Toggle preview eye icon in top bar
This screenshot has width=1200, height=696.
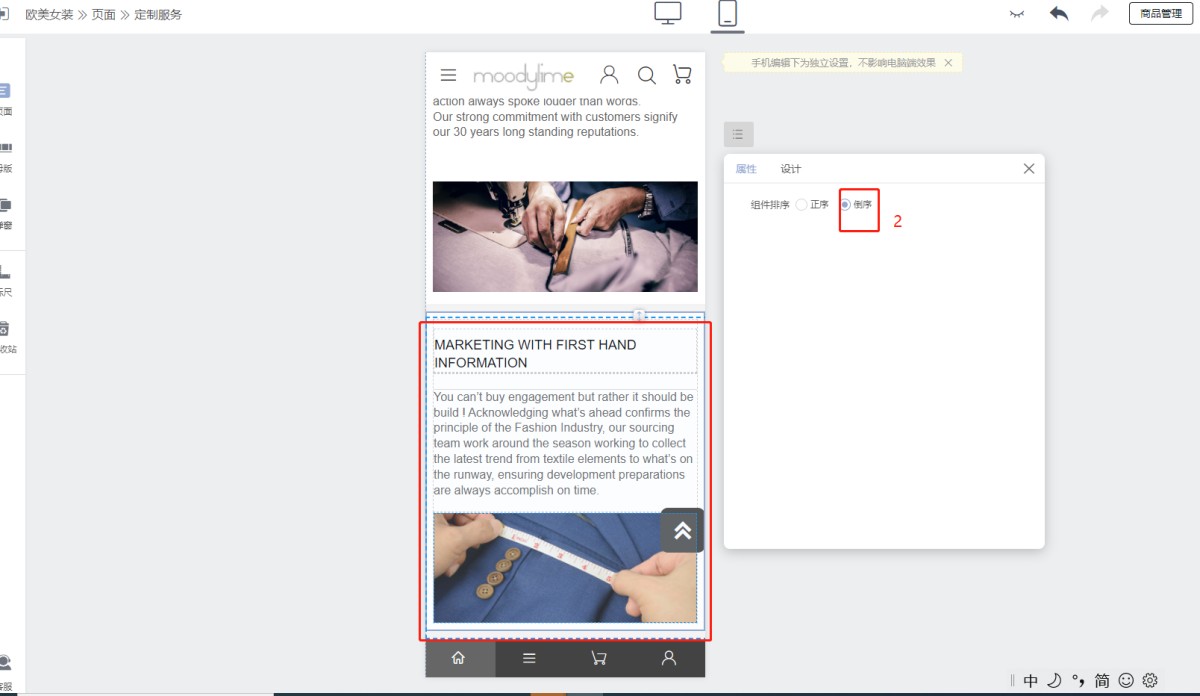click(1017, 14)
